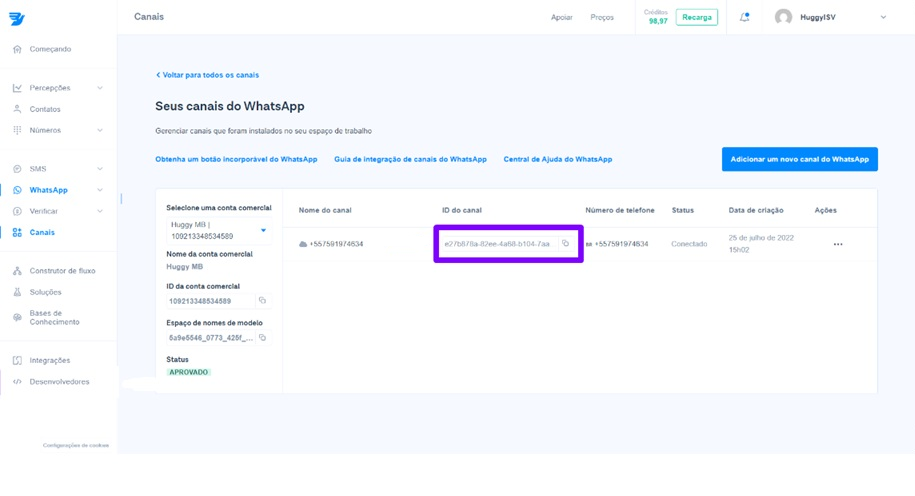Click the Data de criação column header
This screenshot has width=915, height=496.
pos(756,210)
